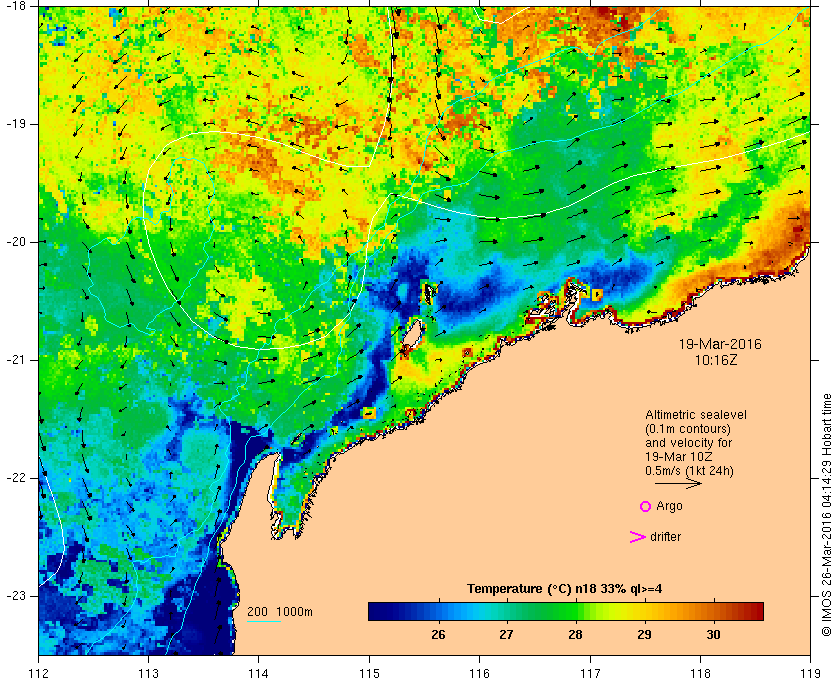This screenshot has width=840, height=680.
Task: Click the '19-Mar-2016' date label
Action: coord(720,344)
